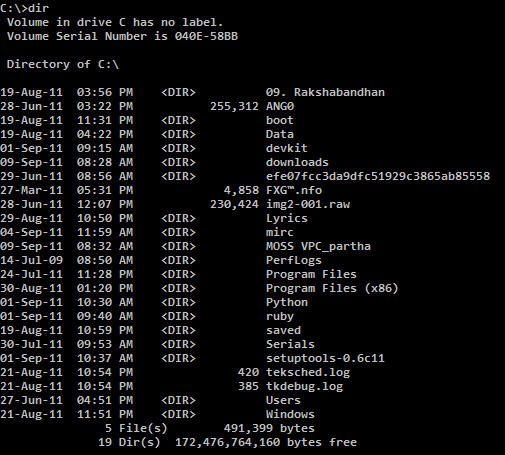Viewport: 505px width, 455px height.
Task: Click the 'setuptools-0.6c11' folder name
Action: click(325, 358)
